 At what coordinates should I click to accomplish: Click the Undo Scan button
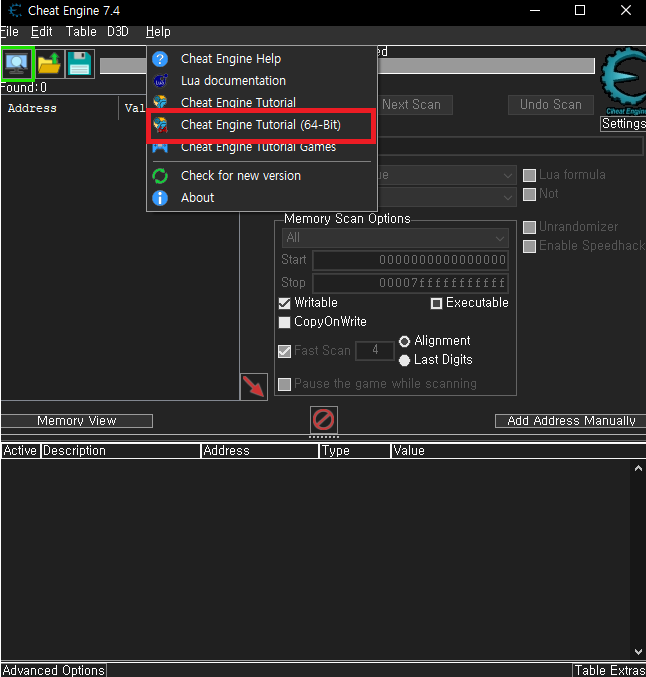click(x=551, y=105)
